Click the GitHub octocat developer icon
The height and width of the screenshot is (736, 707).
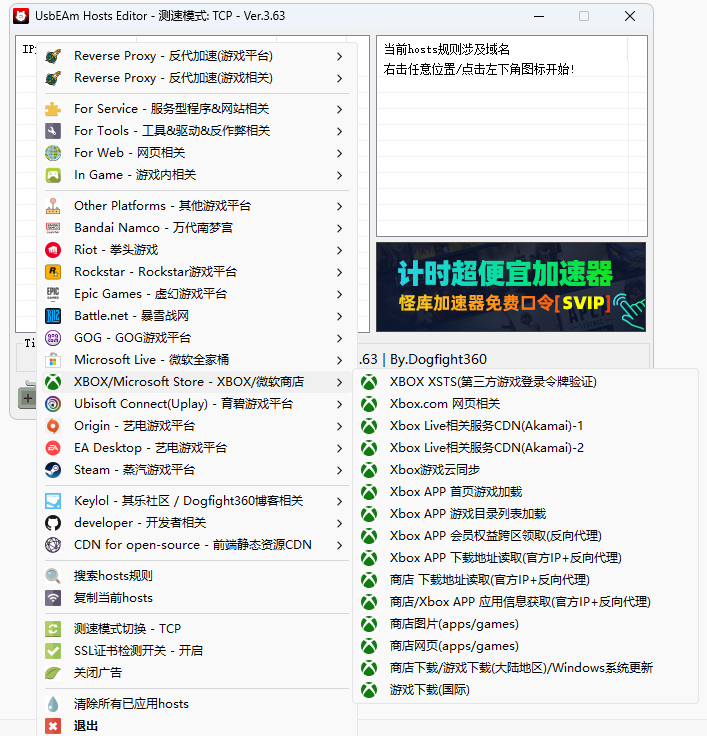53,523
